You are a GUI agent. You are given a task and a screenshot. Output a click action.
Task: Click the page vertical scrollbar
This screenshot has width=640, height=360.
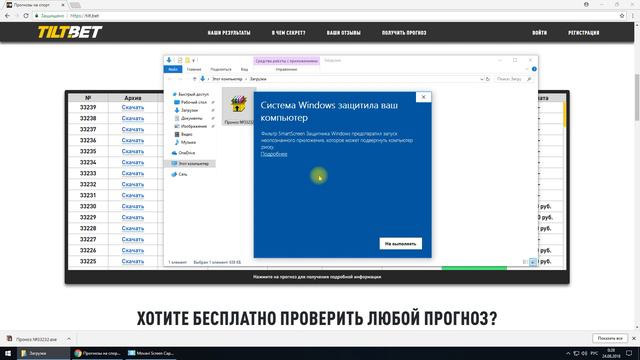point(637,98)
